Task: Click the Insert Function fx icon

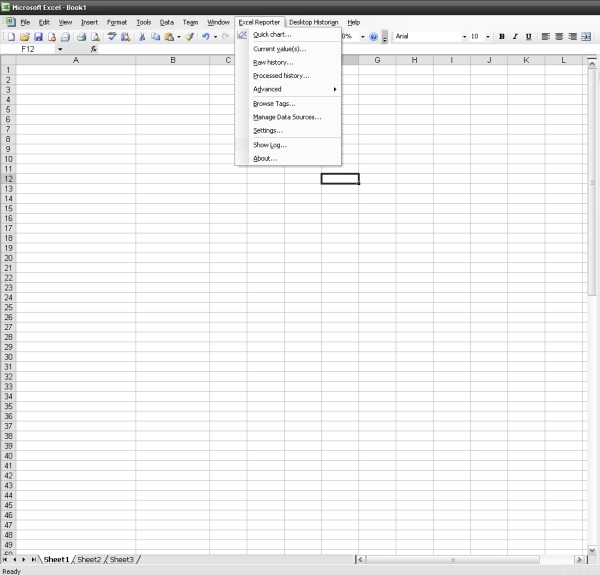Action: (94, 49)
